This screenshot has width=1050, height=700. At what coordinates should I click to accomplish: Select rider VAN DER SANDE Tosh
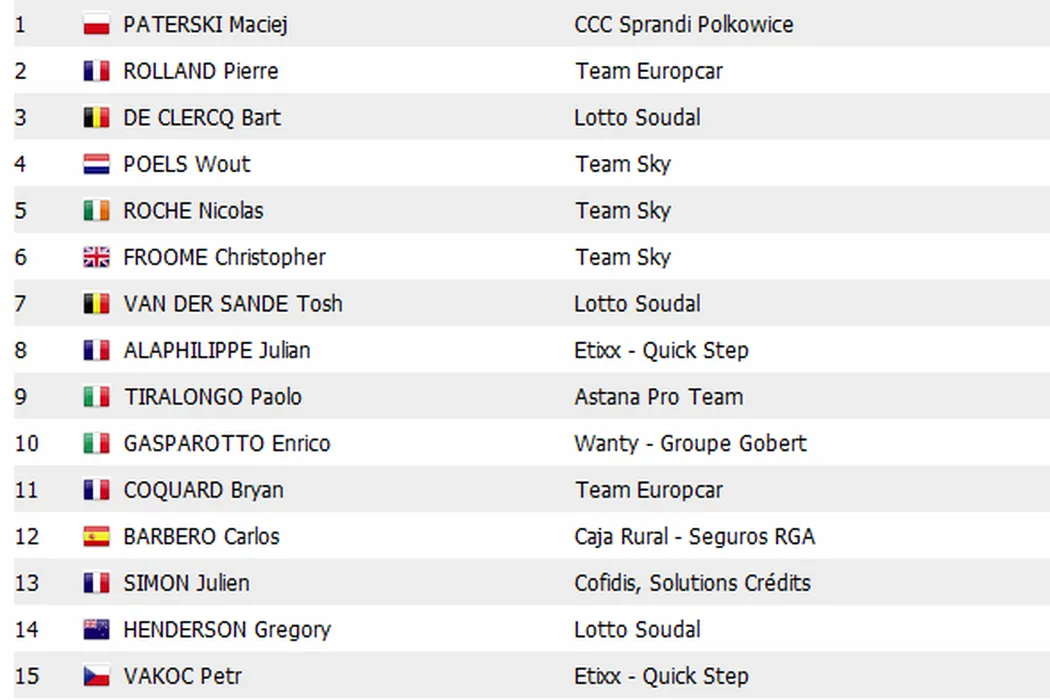(232, 304)
